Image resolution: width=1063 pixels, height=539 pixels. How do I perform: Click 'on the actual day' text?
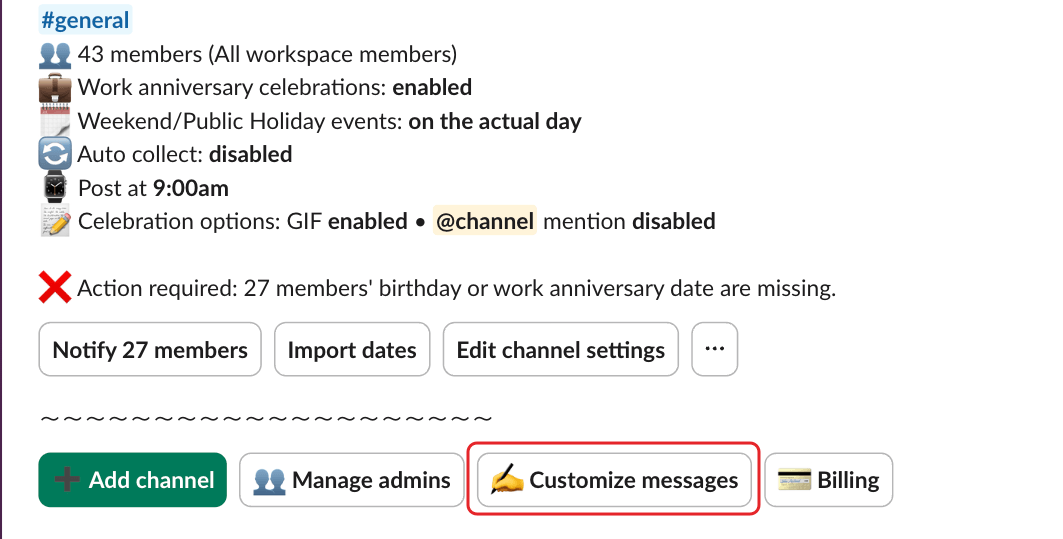[x=495, y=121]
